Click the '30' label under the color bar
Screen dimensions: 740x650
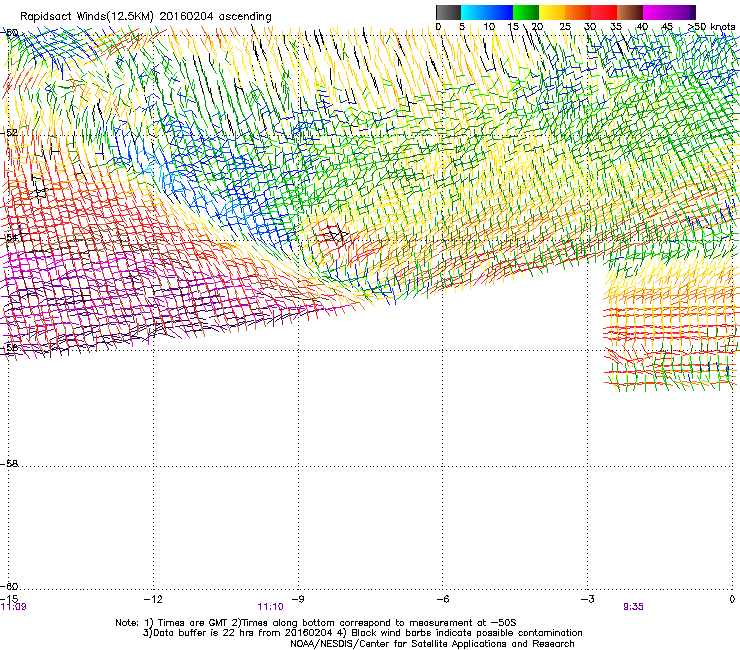(x=590, y=27)
